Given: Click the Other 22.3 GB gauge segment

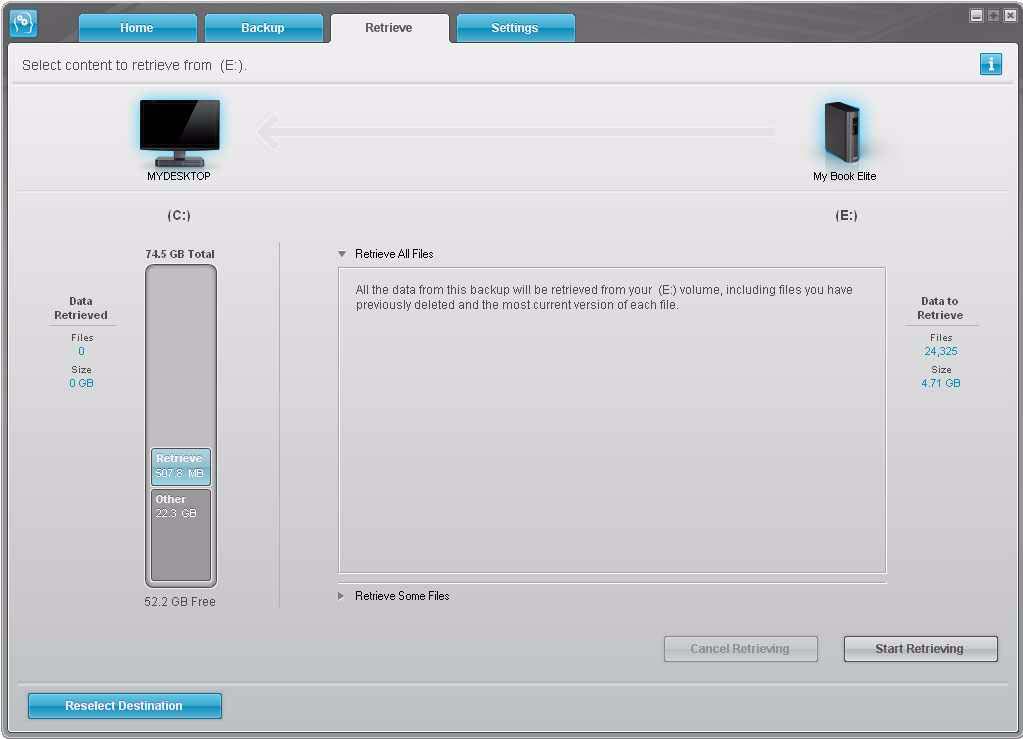Looking at the screenshot, I should pyautogui.click(x=181, y=534).
